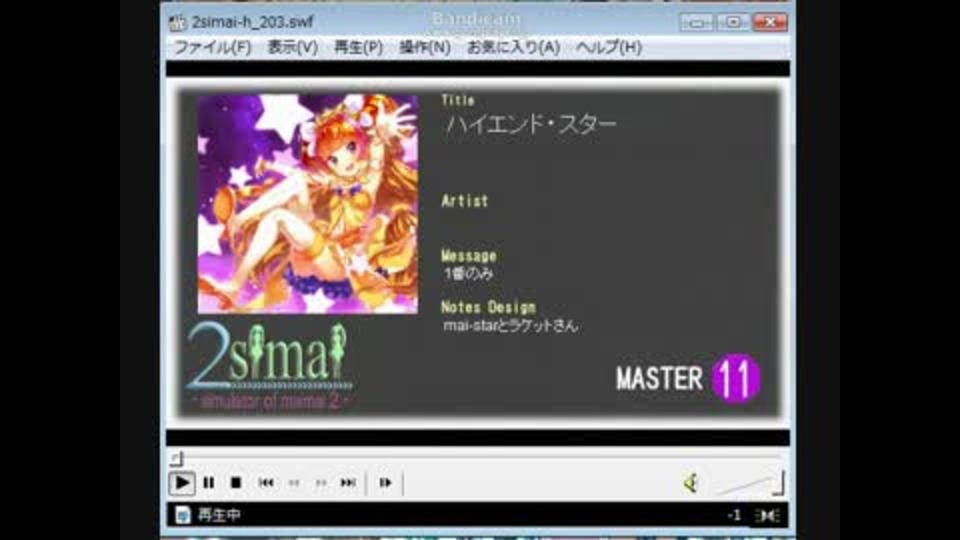This screenshot has height=540, width=960.
Task: Open the 表示(V) menu
Action: coord(293,47)
